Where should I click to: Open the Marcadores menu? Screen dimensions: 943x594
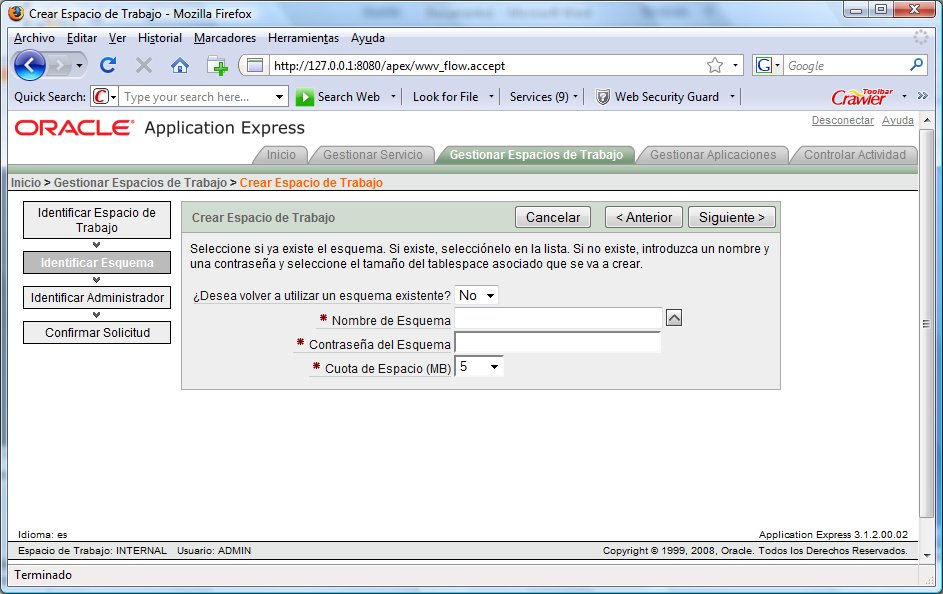point(225,38)
